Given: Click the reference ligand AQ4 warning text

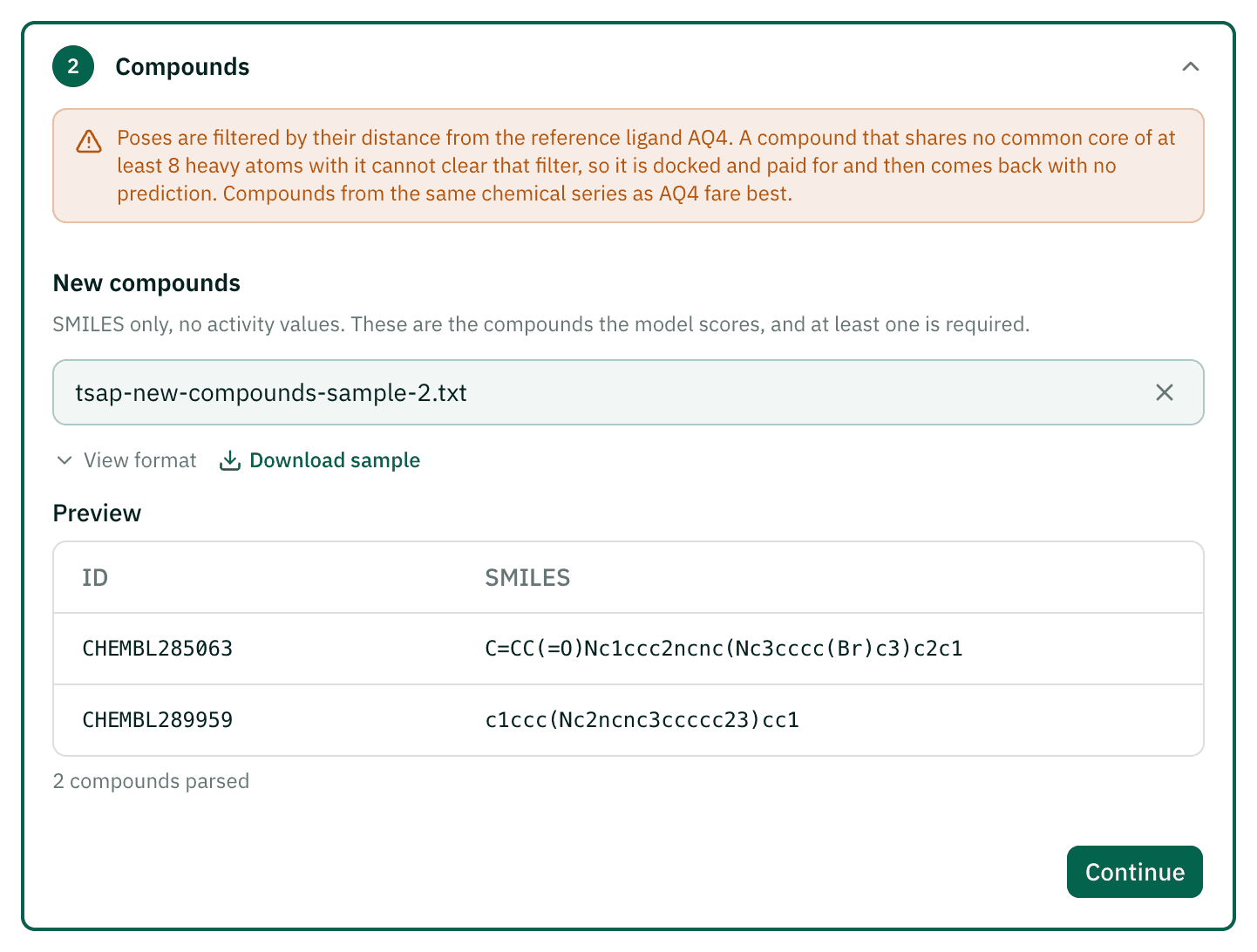Looking at the screenshot, I should coord(646,166).
